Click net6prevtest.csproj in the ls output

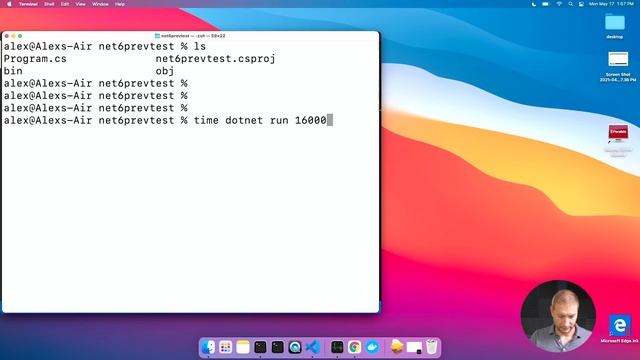[x=216, y=59]
